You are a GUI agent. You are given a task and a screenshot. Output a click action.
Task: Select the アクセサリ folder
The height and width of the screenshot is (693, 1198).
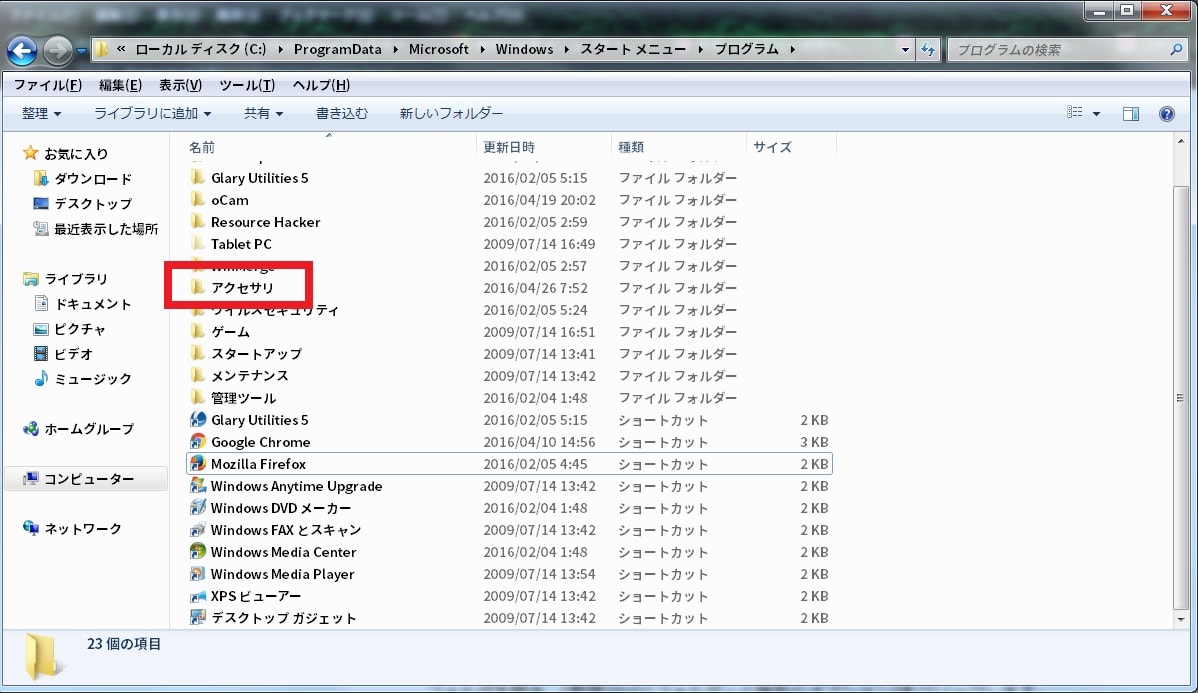242,287
